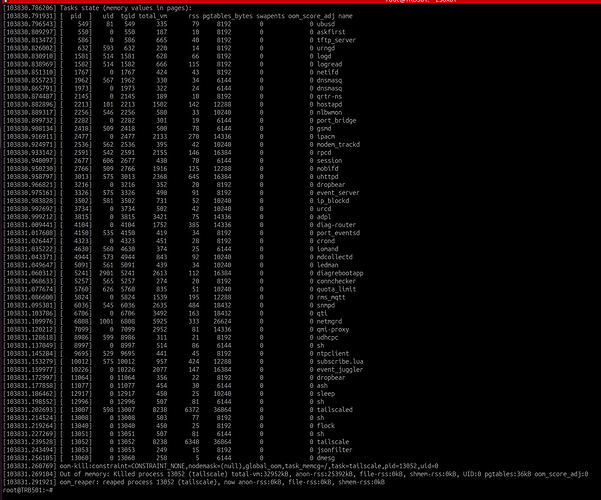The width and height of the screenshot is (601, 500).
Task: Click the process name 'session'
Action: tap(329, 161)
